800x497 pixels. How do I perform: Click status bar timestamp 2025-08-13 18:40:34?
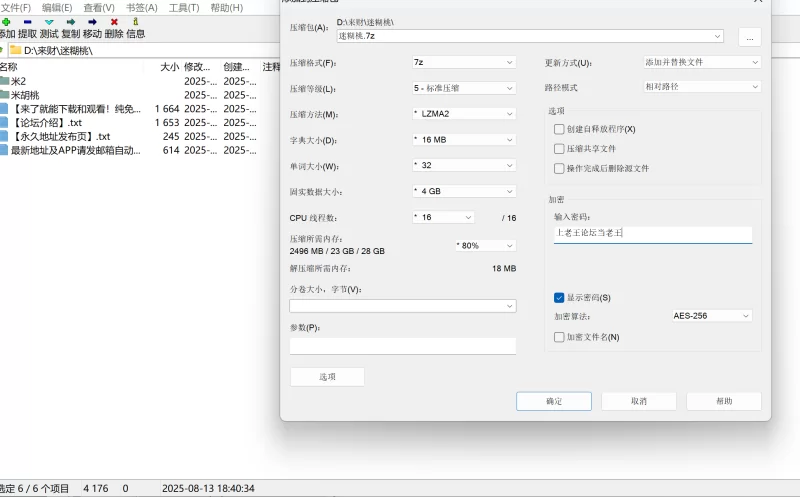pos(208,488)
